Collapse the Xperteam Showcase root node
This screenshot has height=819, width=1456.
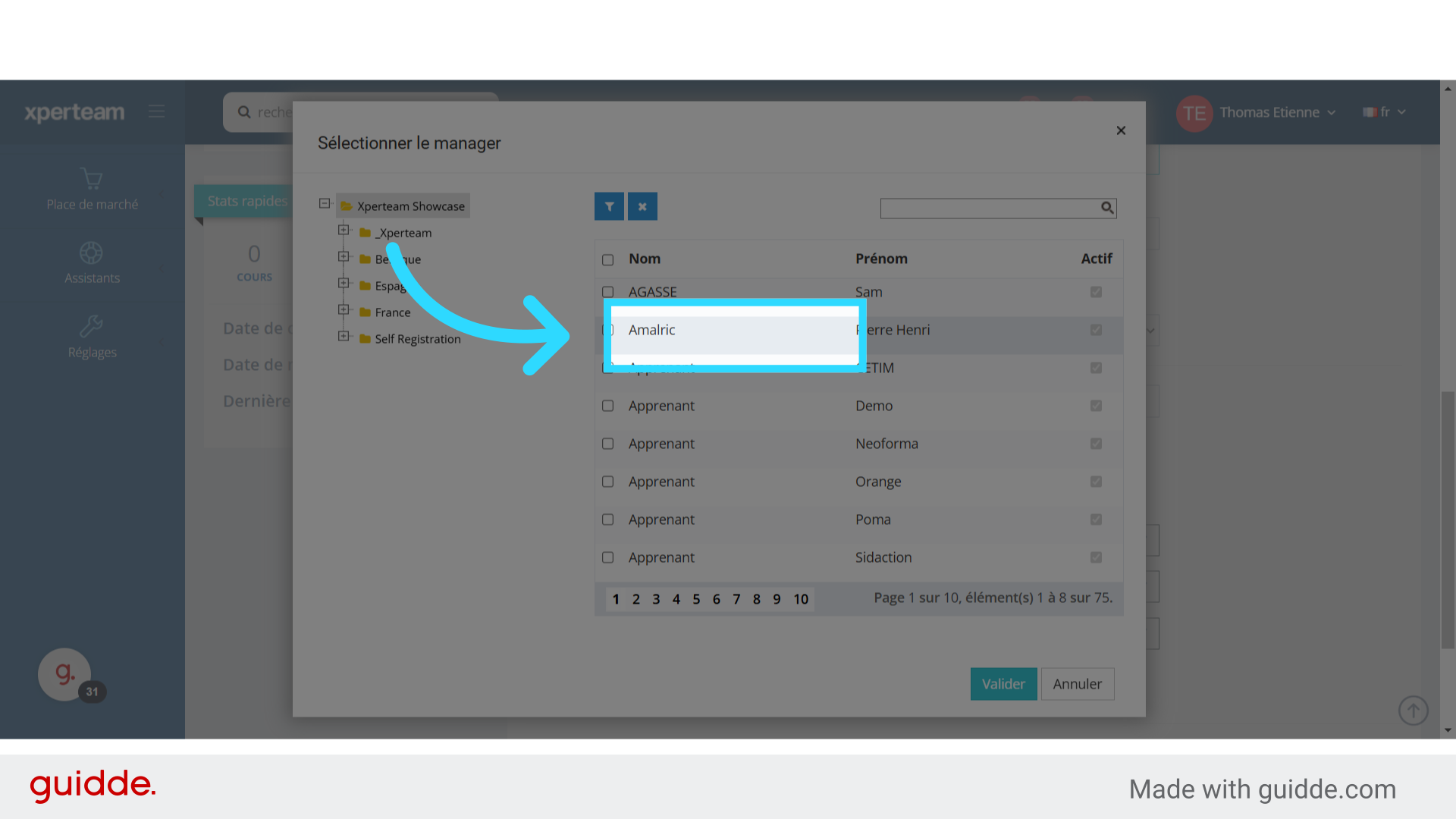pyautogui.click(x=325, y=203)
